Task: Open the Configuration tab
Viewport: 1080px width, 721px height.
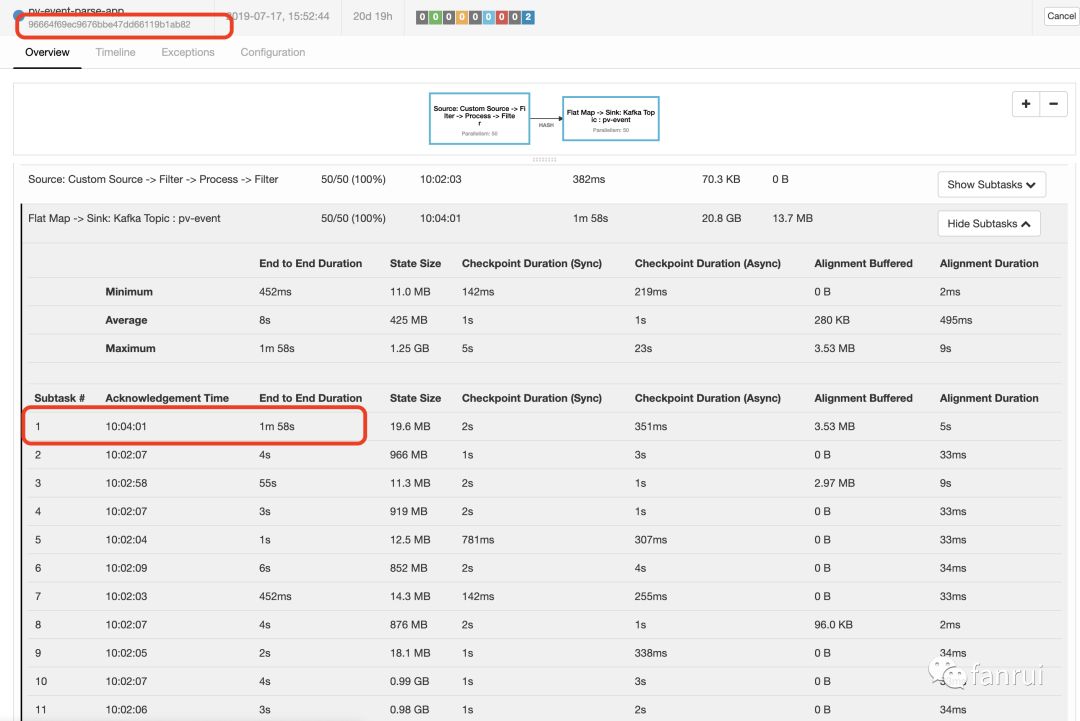Action: 273,52
